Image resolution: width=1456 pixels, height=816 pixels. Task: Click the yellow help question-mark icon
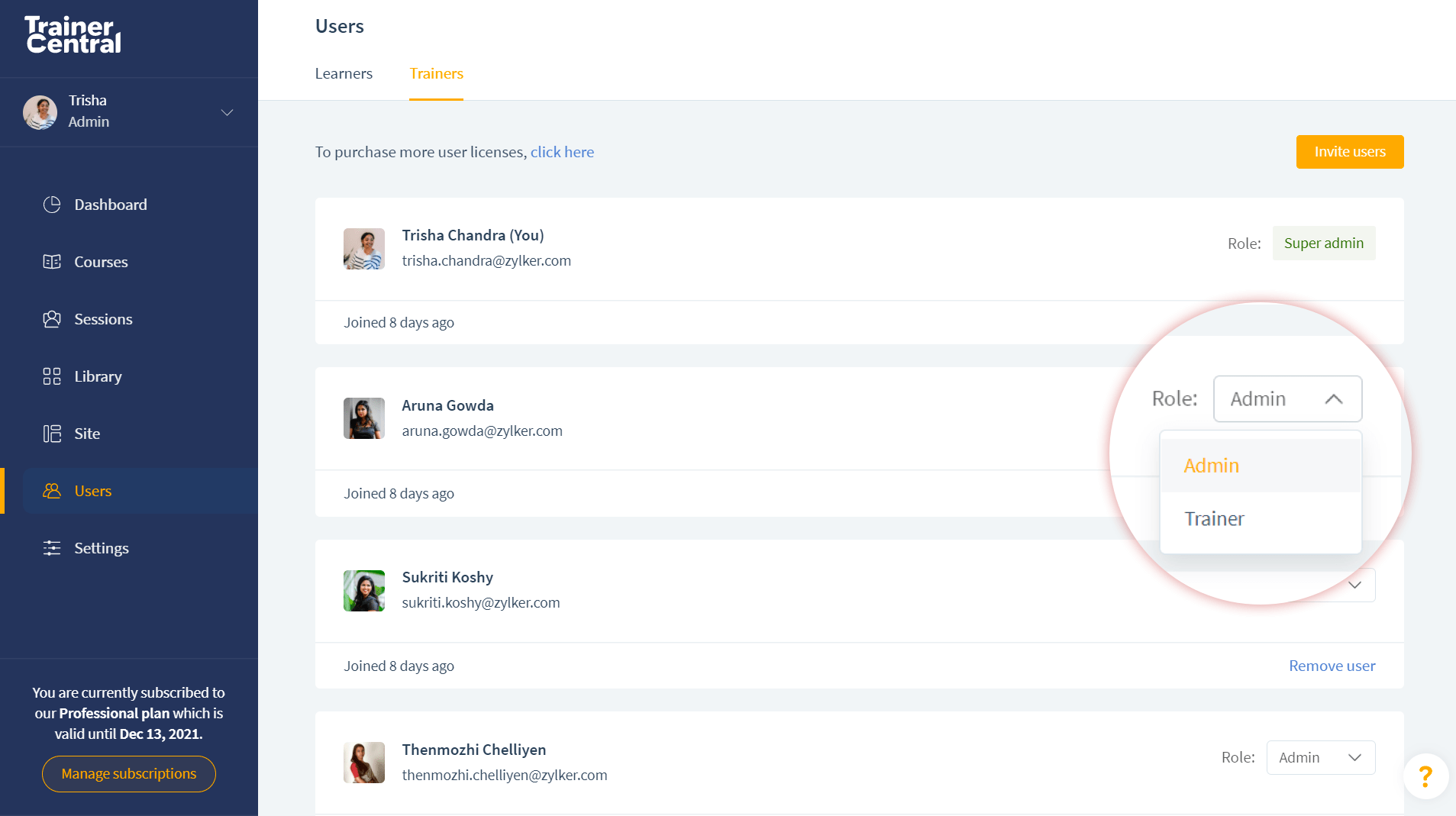coord(1425,776)
